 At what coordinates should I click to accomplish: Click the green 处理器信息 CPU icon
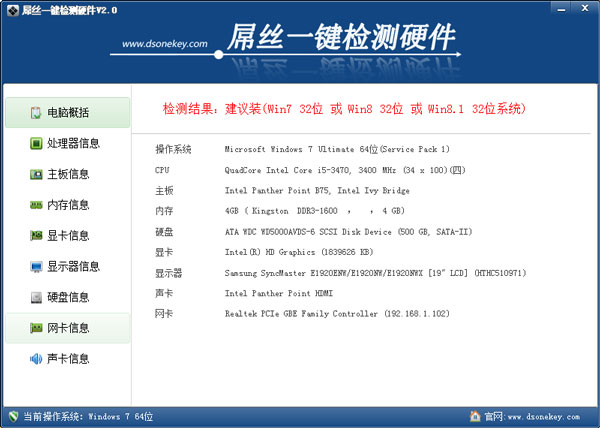pos(36,143)
